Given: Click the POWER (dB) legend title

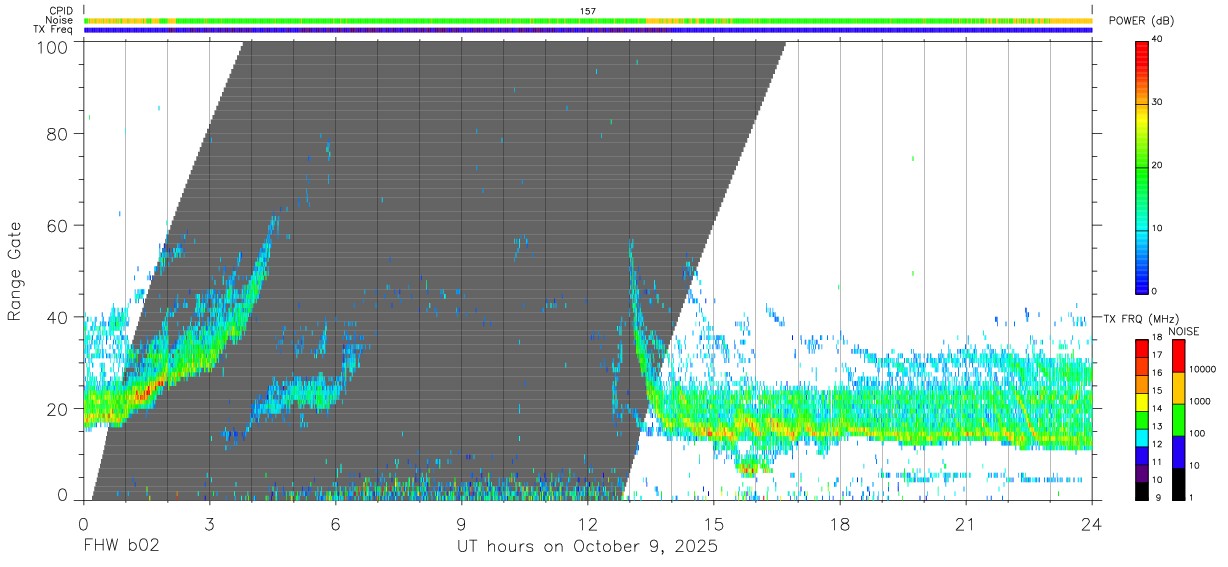Looking at the screenshot, I should tap(1142, 21).
